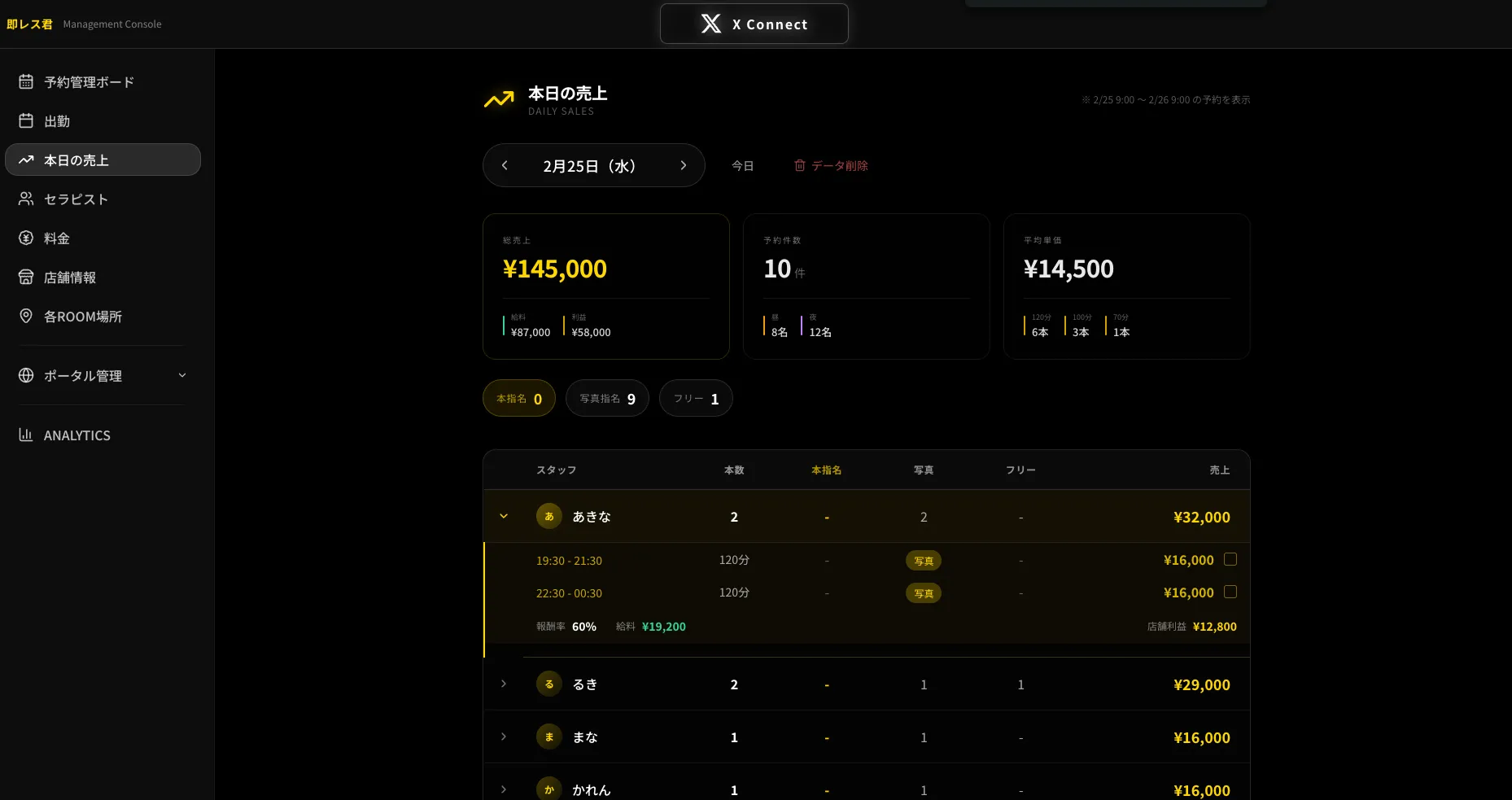Click the 出勤 attendance calendar icon
Screen dimensions: 1512x800
point(26,120)
